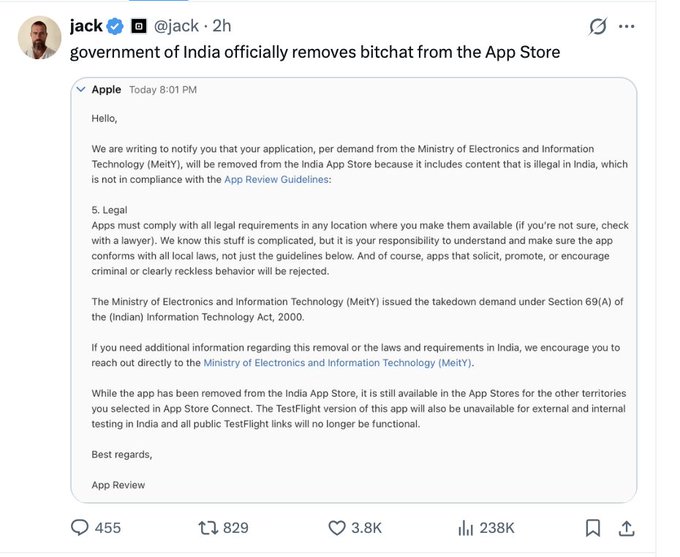Screen dimensions: 680x557
Task: Open jack's profile picture
Action: [x=39, y=38]
